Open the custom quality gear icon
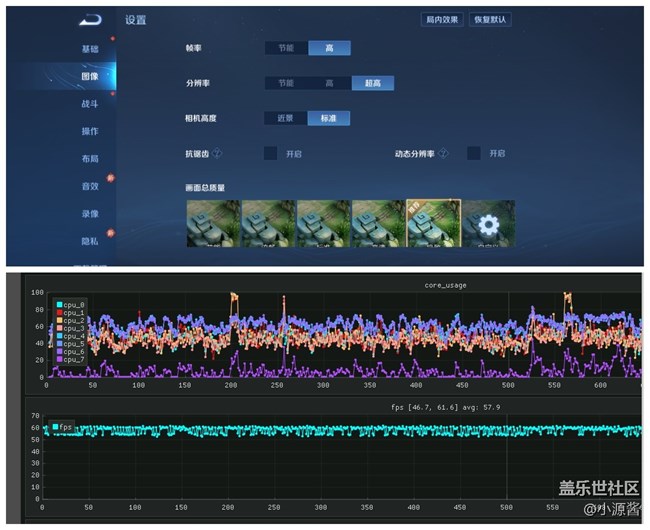 pos(489,223)
